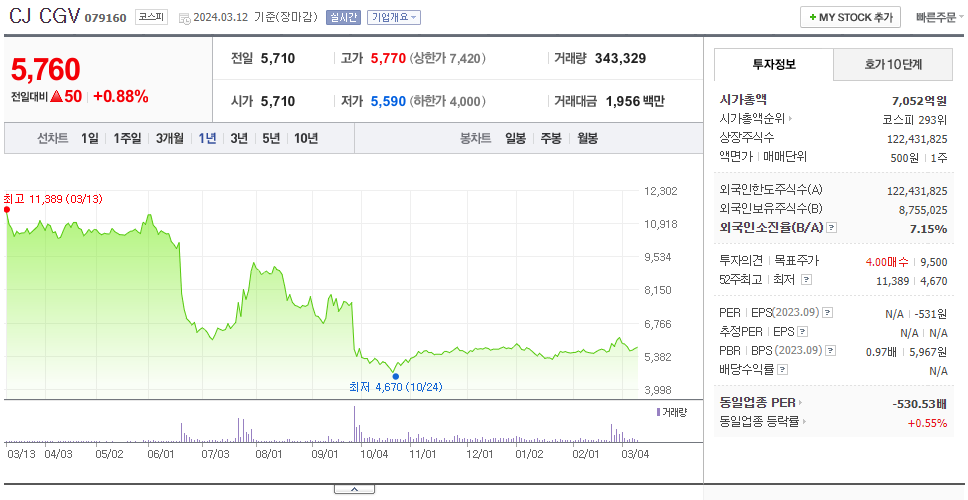Click the 동일업종 등락률 link
This screenshot has height=500, width=968.
point(759,422)
